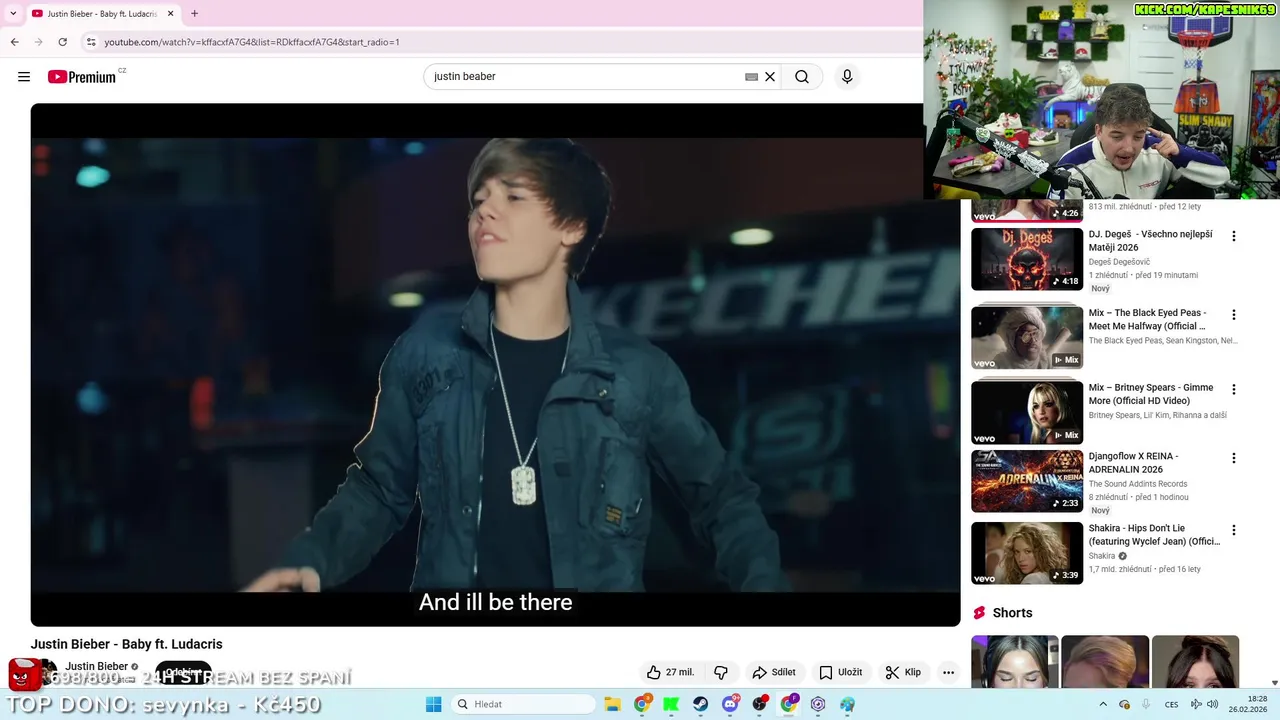Create a clip with Klip
1280x720 pixels.
(x=903, y=672)
